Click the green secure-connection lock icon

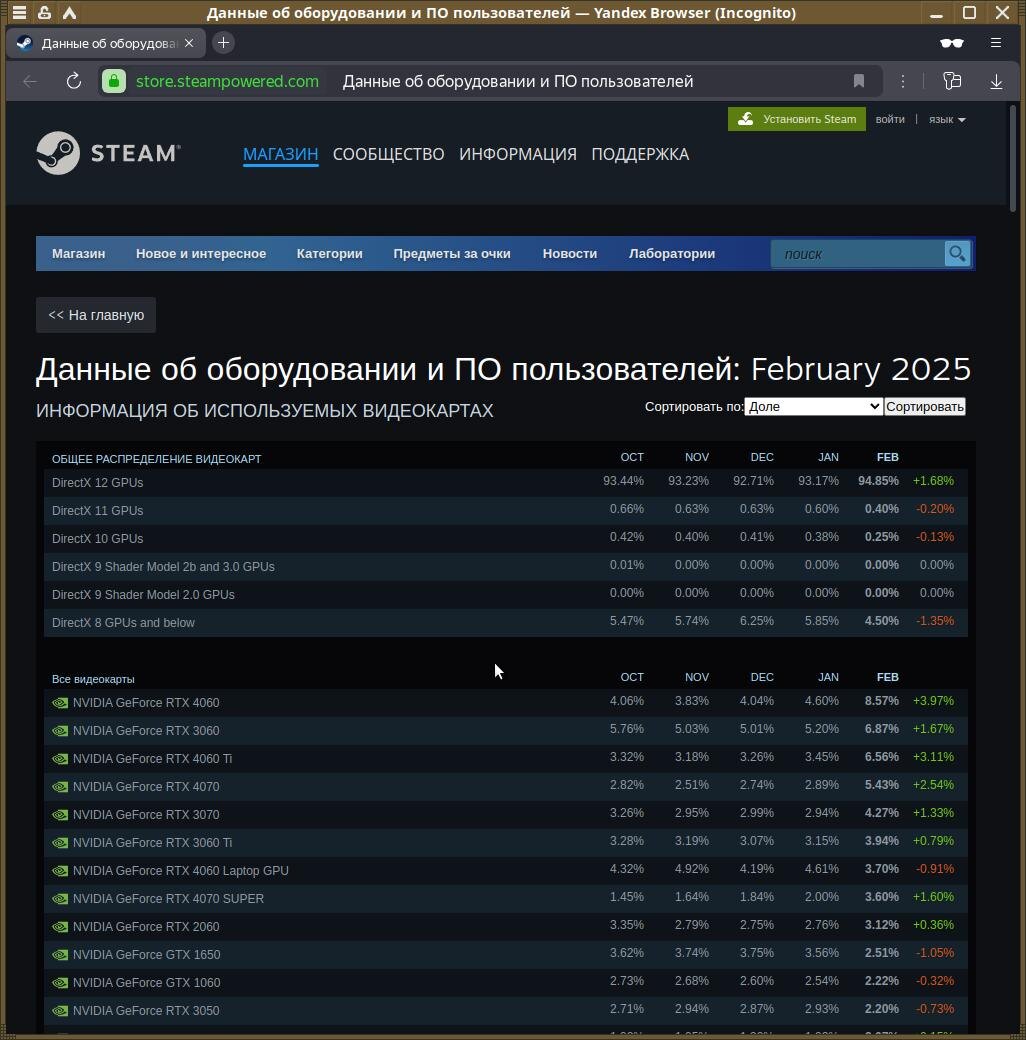pyautogui.click(x=114, y=82)
